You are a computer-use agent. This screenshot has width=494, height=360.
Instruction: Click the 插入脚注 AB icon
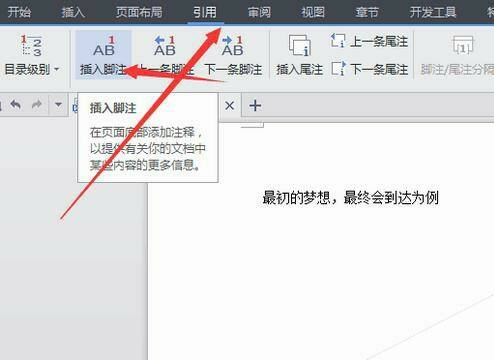(x=104, y=46)
